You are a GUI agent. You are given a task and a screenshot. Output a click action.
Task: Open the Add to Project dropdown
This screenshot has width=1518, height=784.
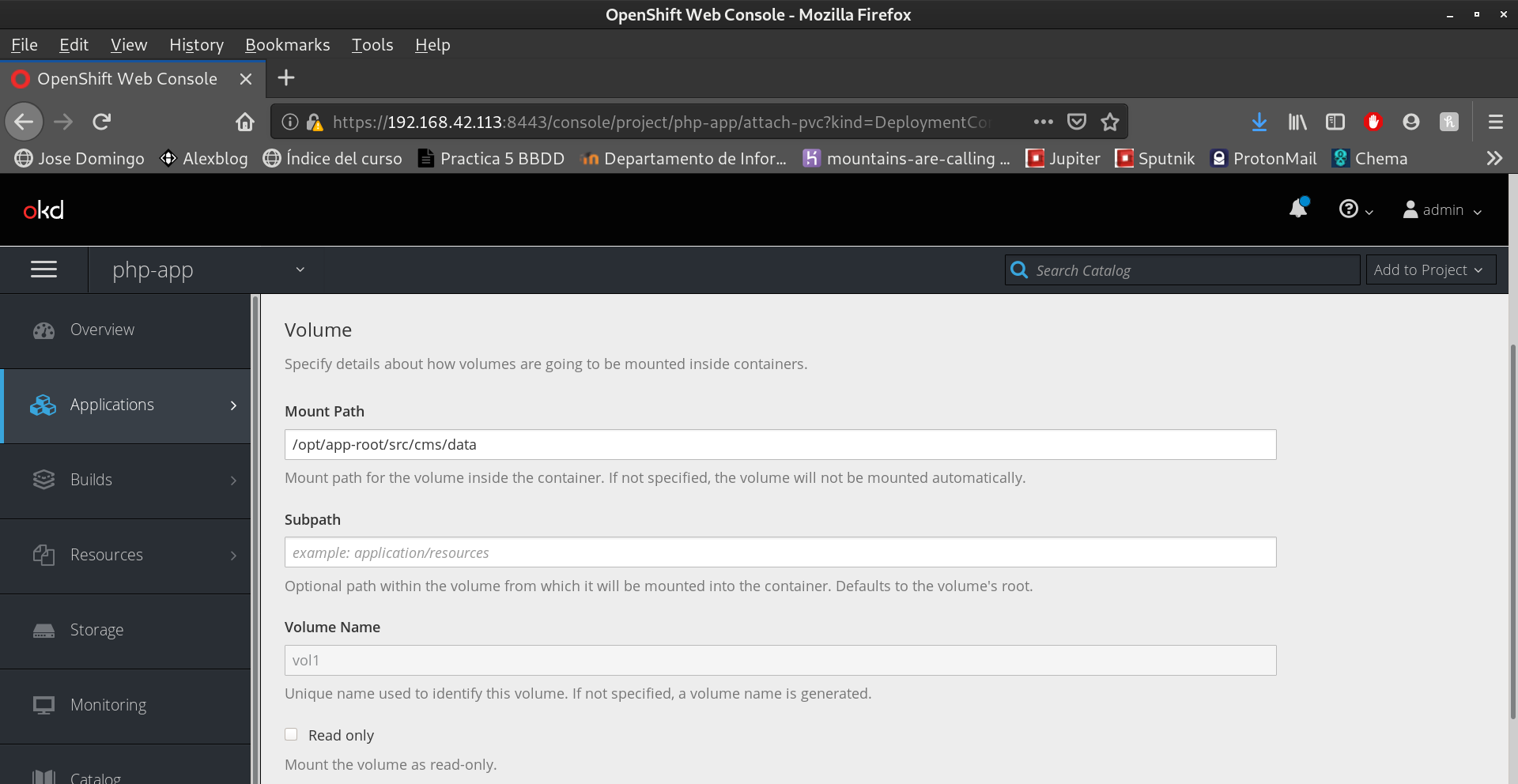[1429, 270]
